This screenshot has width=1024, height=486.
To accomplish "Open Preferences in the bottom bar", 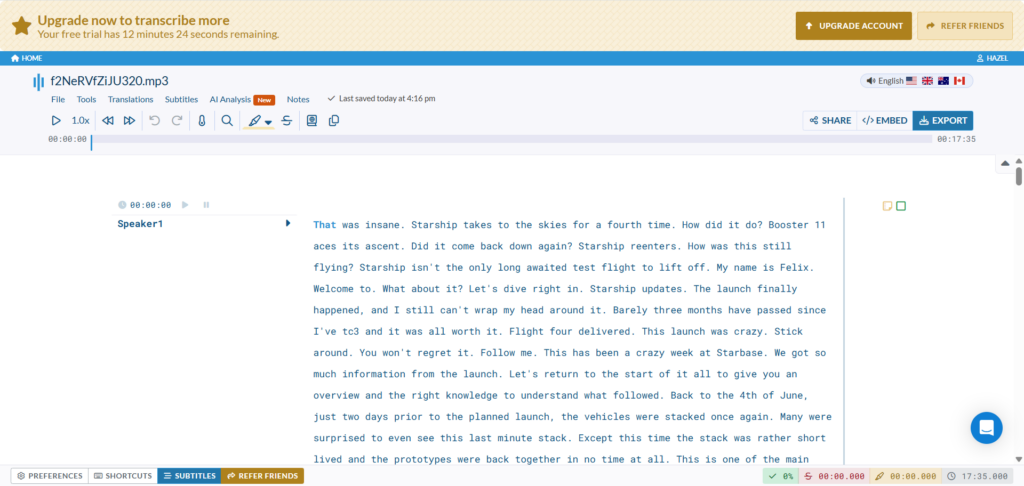I will coord(50,476).
